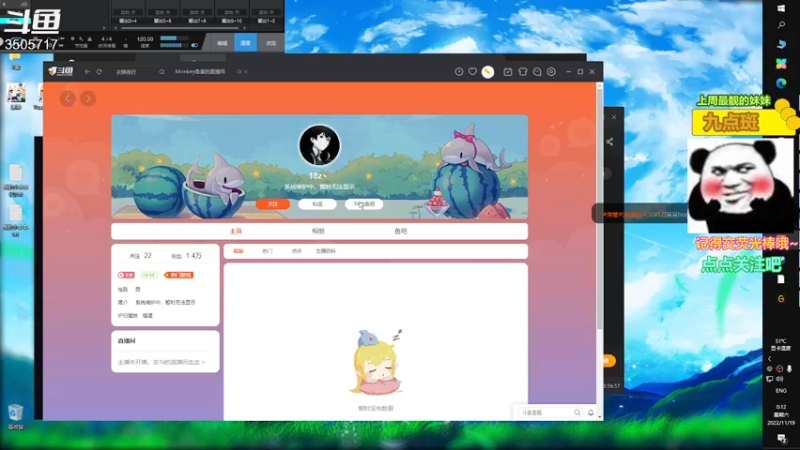Select the 鱼吧 profile tab
Image resolution: width=800 pixels, height=450 pixels.
401,231
